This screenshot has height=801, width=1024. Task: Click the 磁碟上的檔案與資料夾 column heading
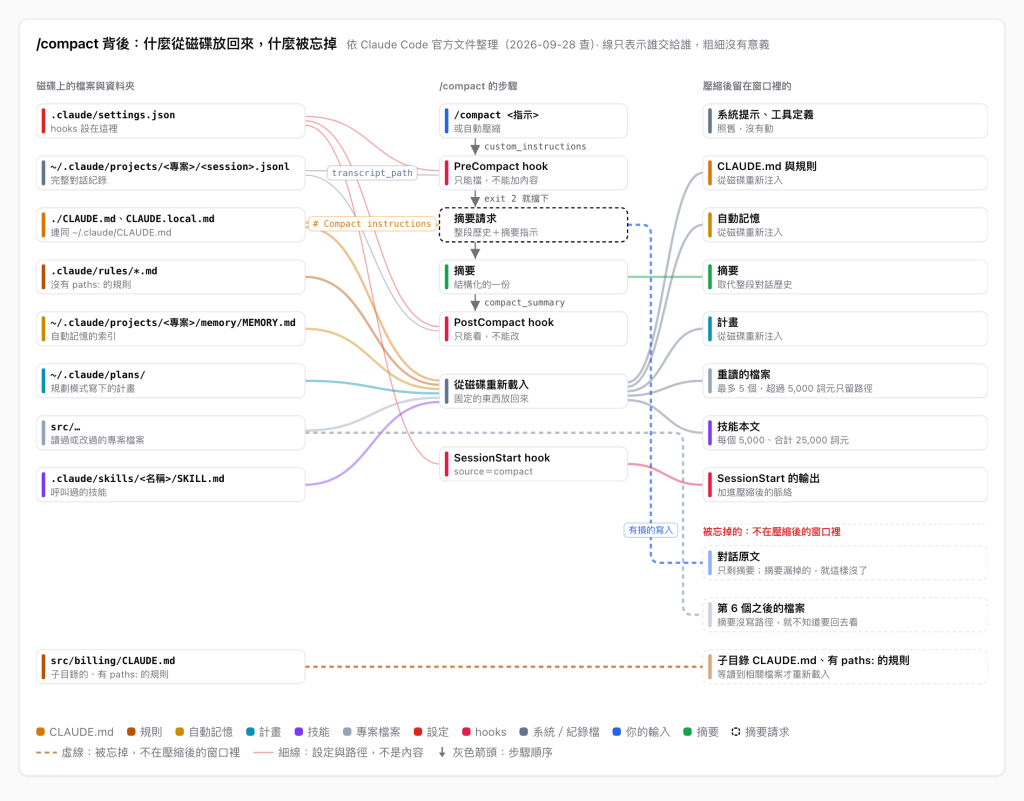point(86,86)
